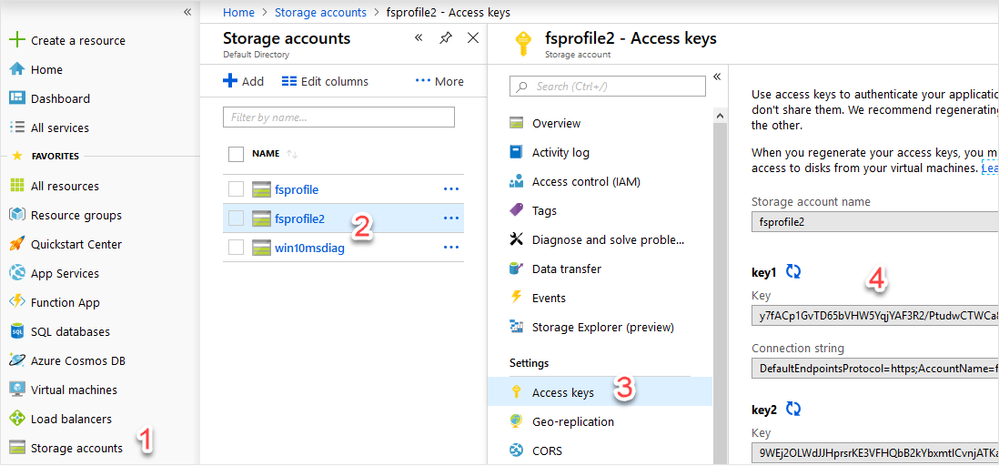
Task: Open Access control (IAM) menu item
Action: (586, 182)
